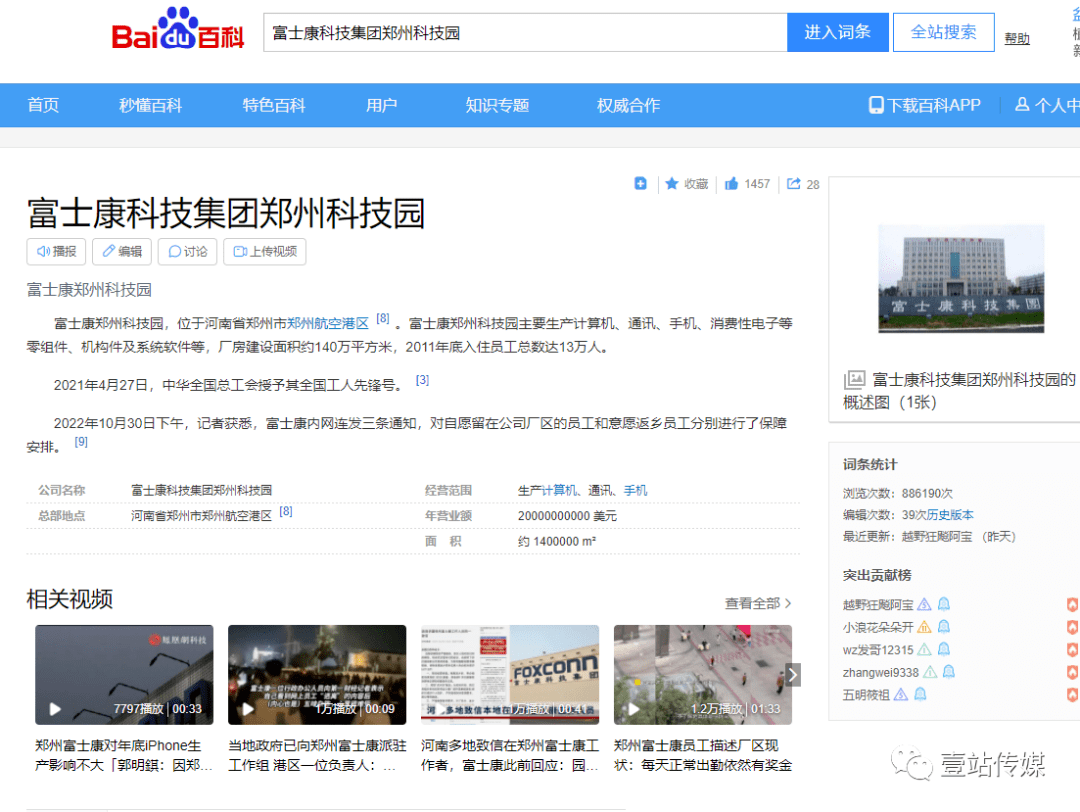Click the video carousel next arrow

792,675
